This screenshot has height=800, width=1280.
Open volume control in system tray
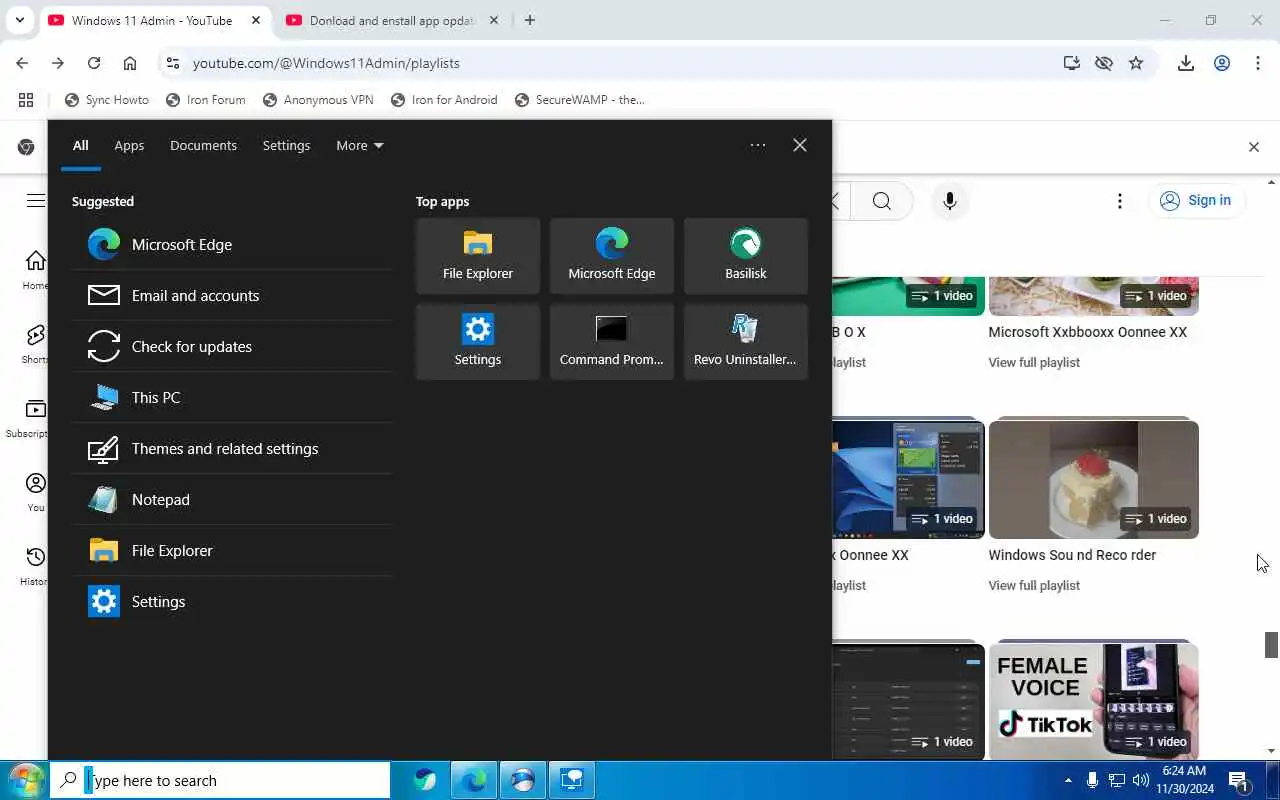1141,780
